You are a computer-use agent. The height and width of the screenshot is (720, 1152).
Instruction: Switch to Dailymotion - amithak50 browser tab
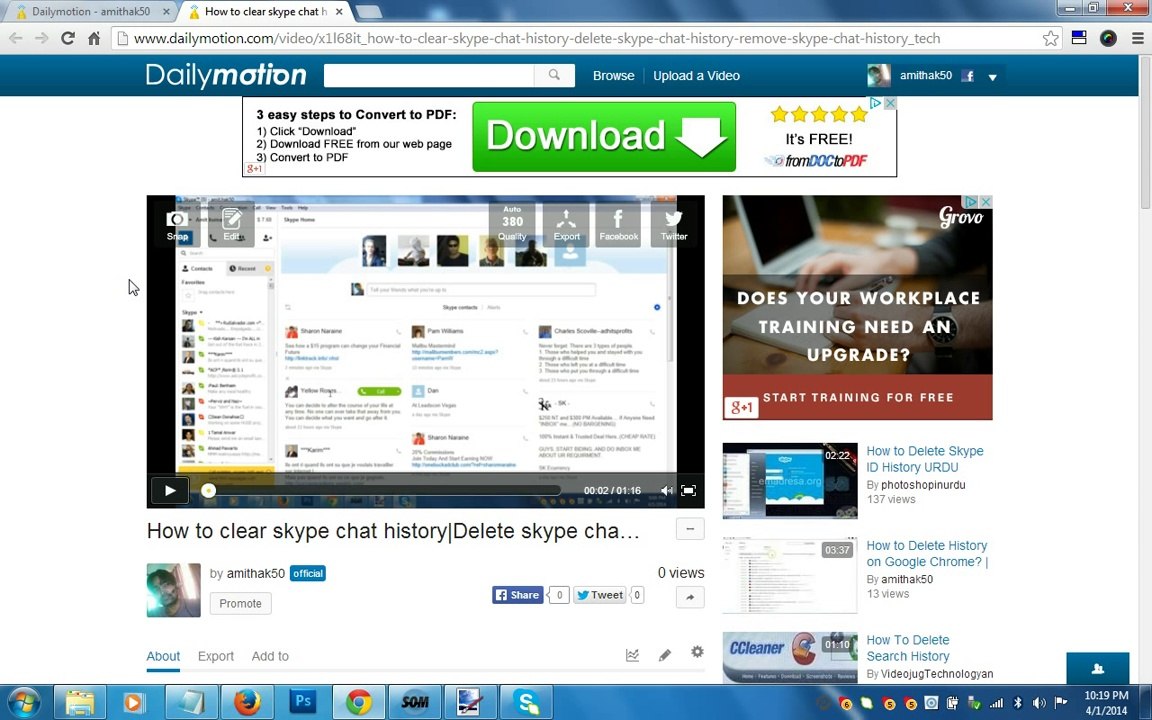click(x=91, y=12)
